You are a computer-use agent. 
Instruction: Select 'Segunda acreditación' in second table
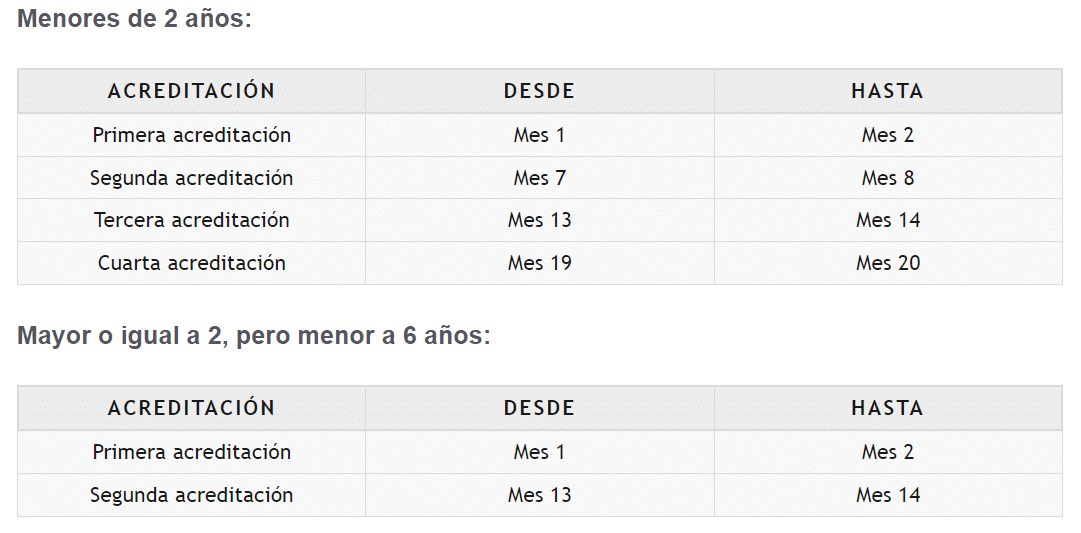191,495
